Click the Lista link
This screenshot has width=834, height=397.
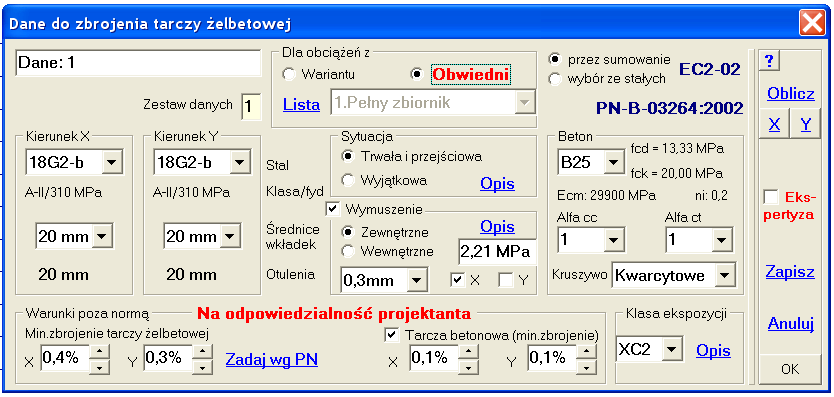tap(301, 104)
